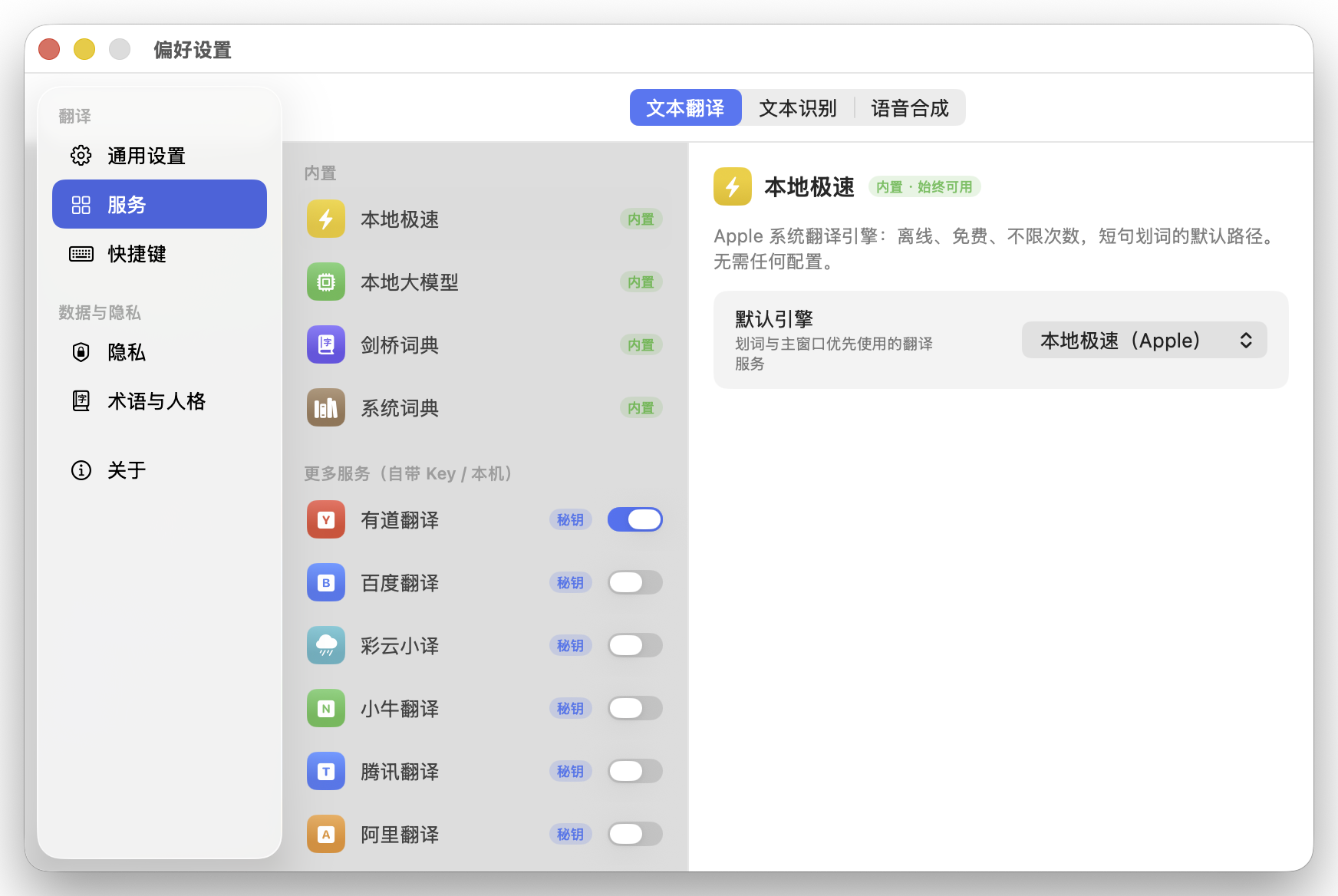Click the red Y icon of 有道翻译
Screen dimensions: 1338x896
pyautogui.click(x=326, y=520)
